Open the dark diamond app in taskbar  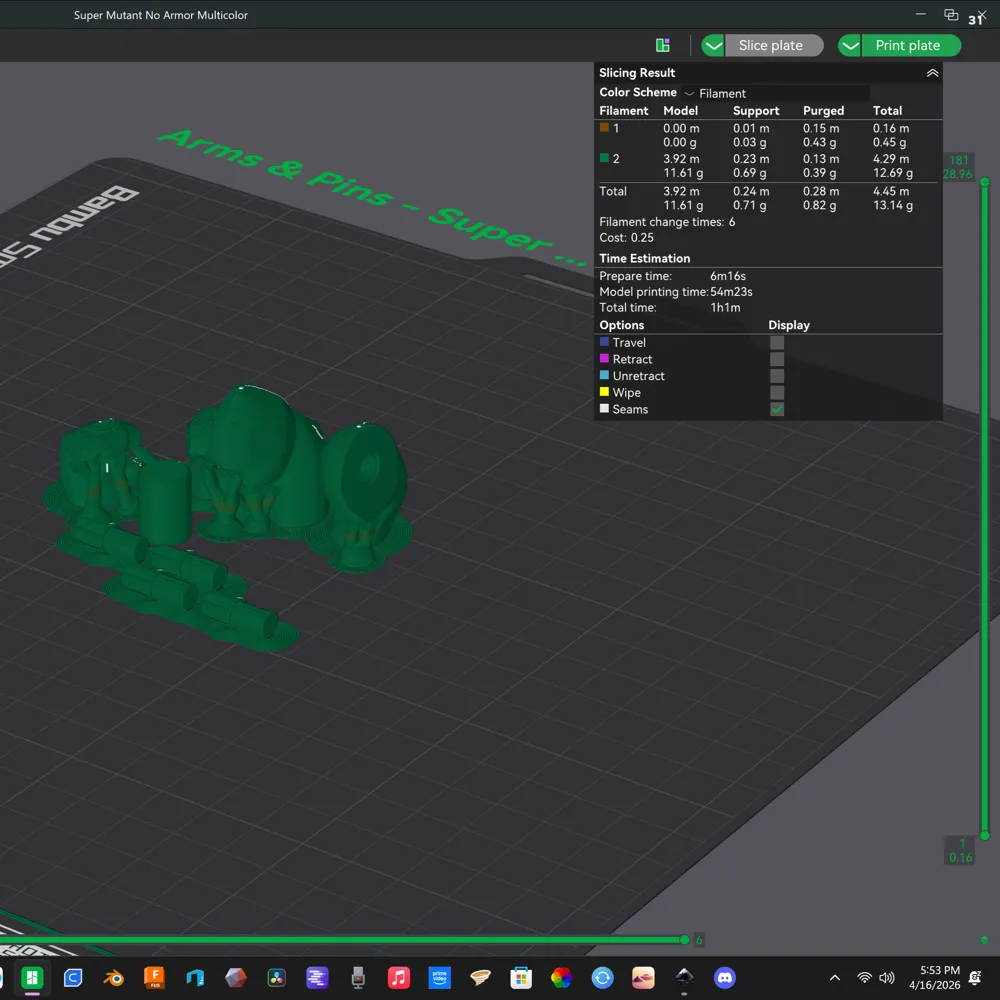click(684, 976)
